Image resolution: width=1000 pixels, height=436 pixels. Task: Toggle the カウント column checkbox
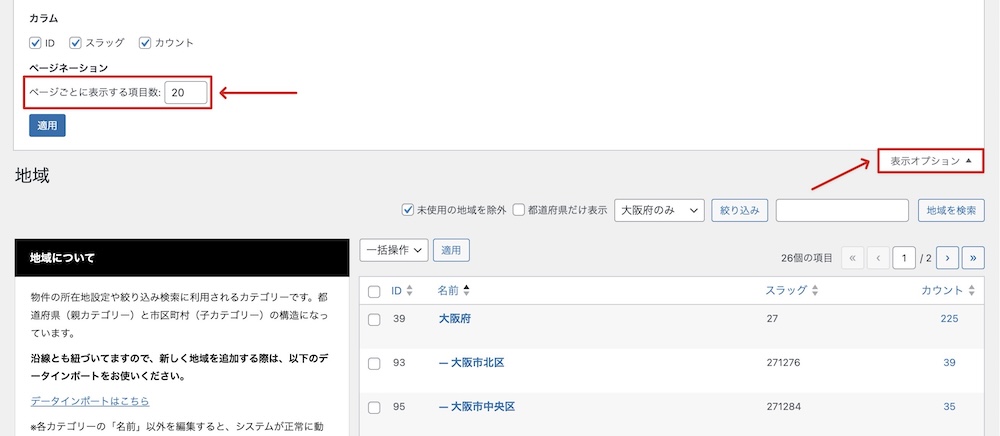[x=144, y=43]
